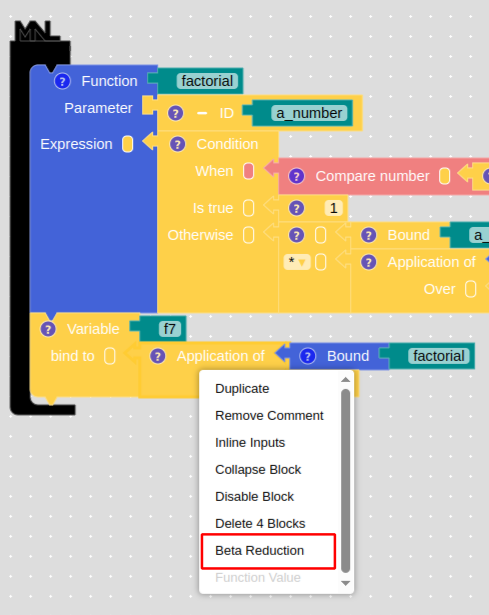489x615 pixels.
Task: Click help icon on Variable block
Action: point(48,329)
